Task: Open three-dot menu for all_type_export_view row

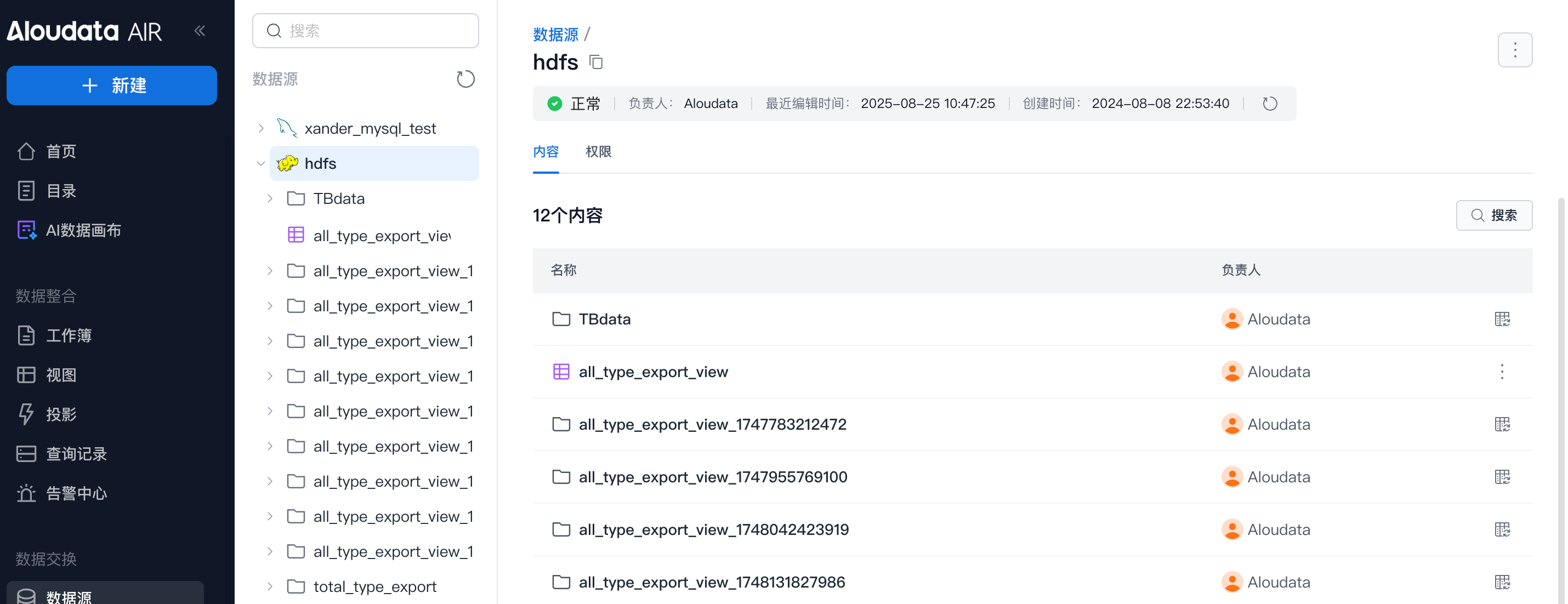Action: tap(1502, 372)
